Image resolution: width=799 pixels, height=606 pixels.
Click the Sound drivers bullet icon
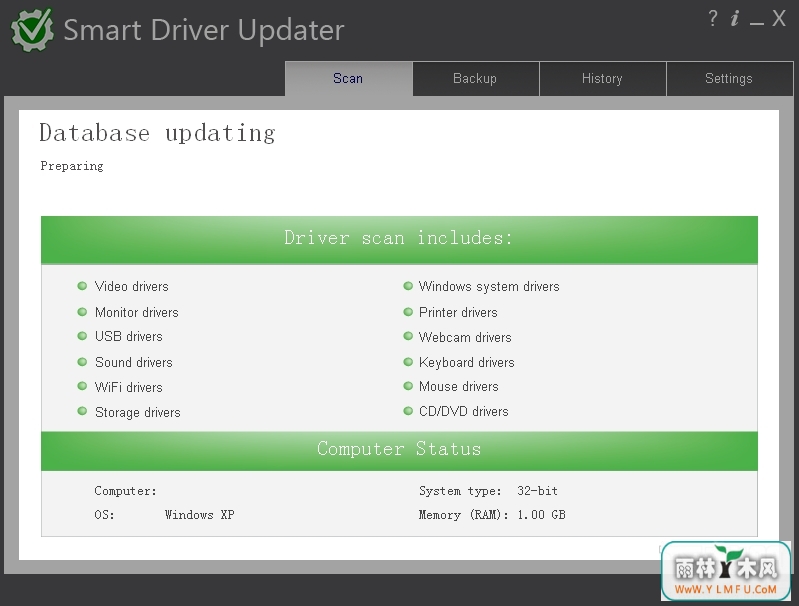pos(82,362)
